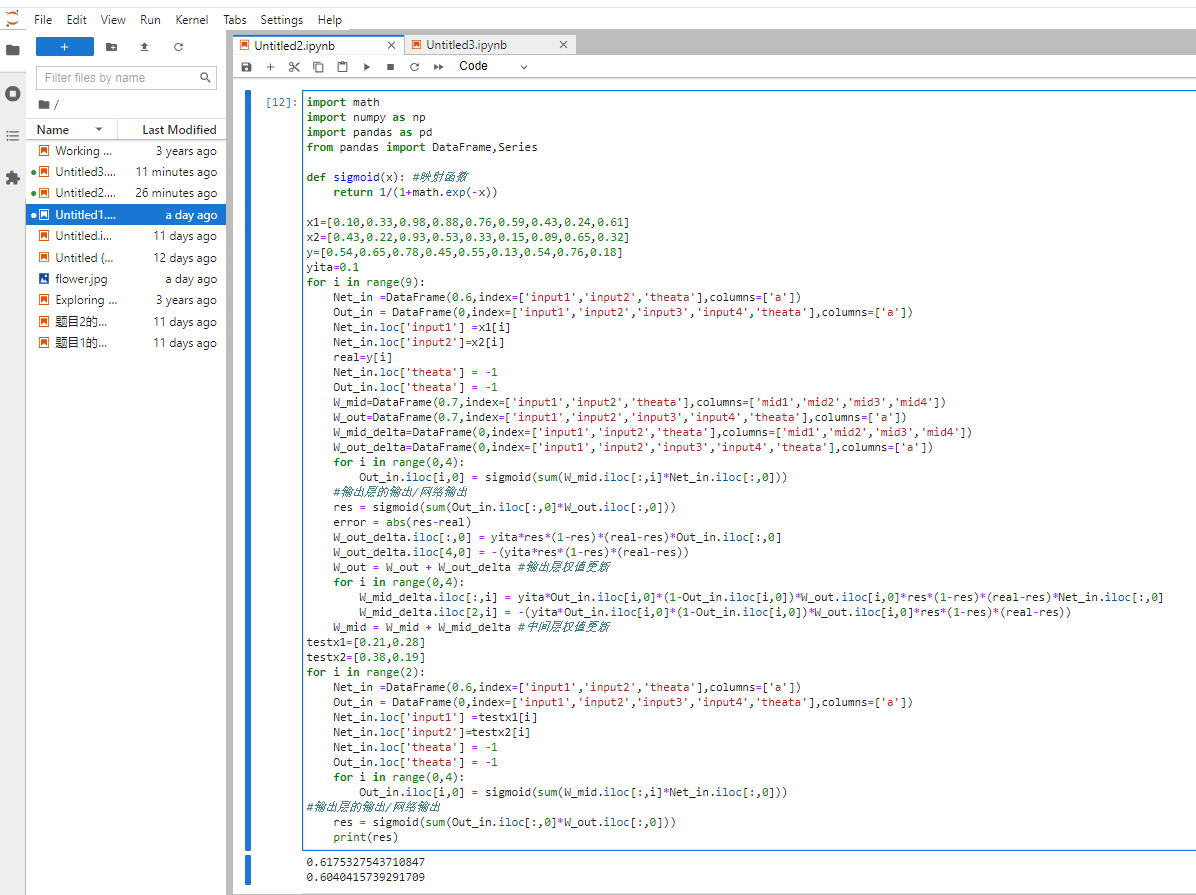Restart the kernel with refresh arrow icon
Image resolution: width=1196 pixels, height=895 pixels.
[x=414, y=67]
